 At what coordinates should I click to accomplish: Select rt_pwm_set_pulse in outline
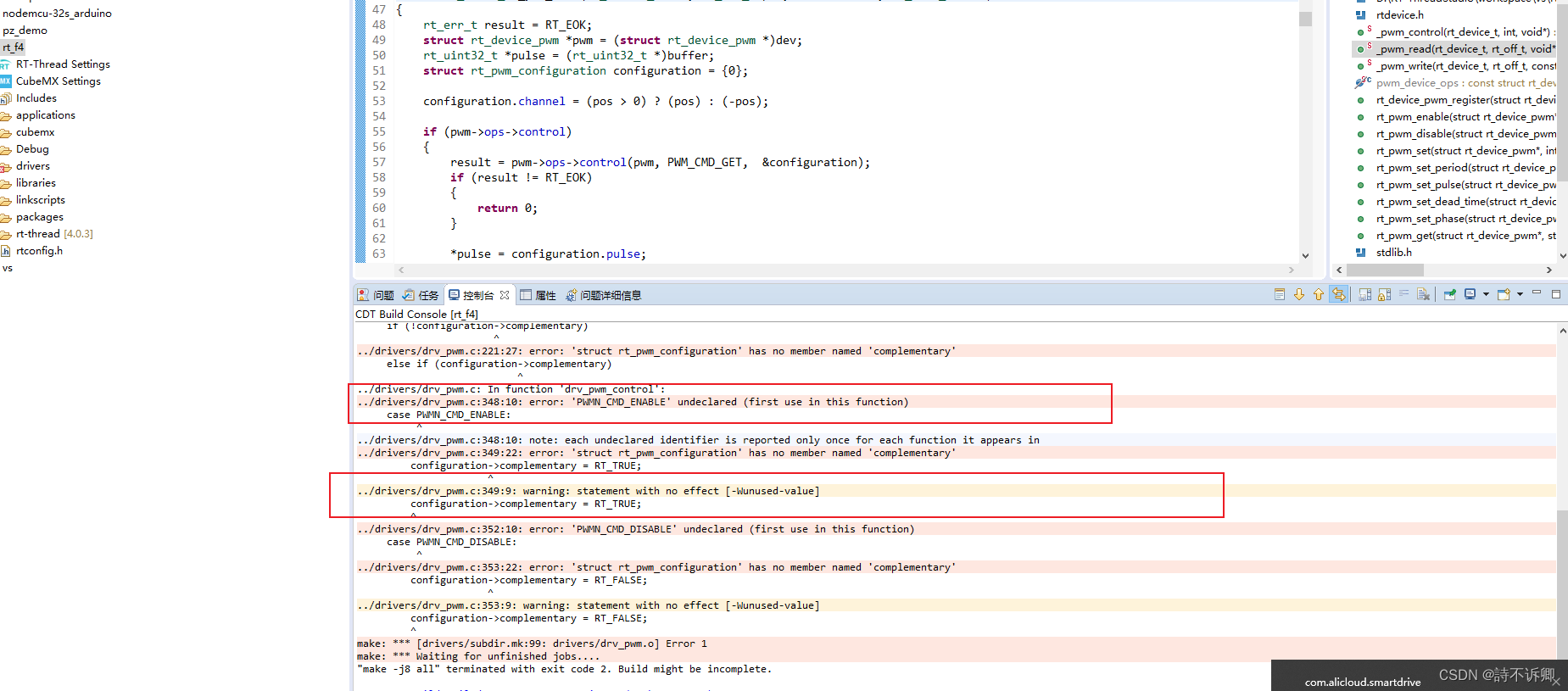click(1465, 185)
